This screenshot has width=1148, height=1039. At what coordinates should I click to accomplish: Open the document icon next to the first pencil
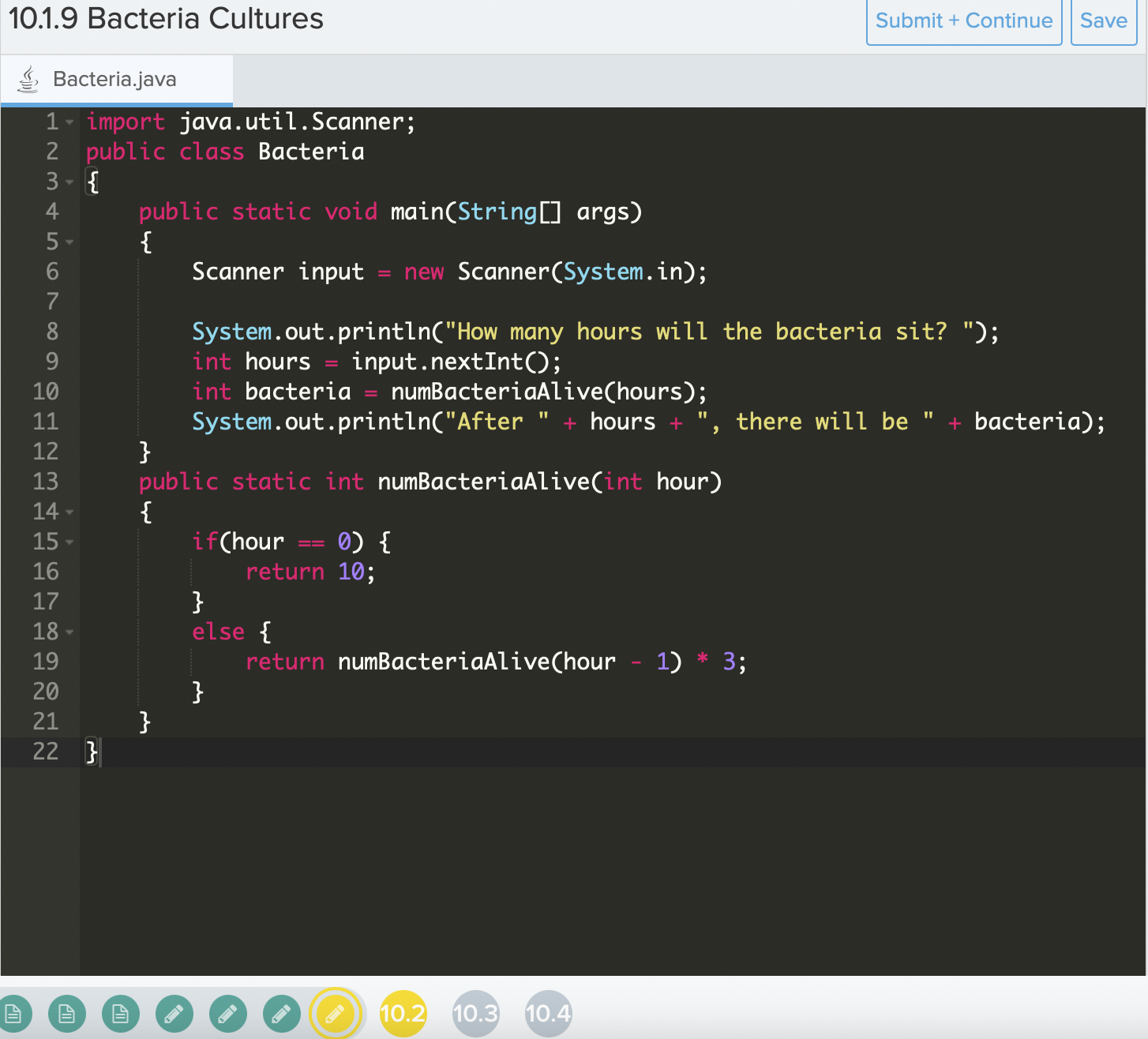121,1013
